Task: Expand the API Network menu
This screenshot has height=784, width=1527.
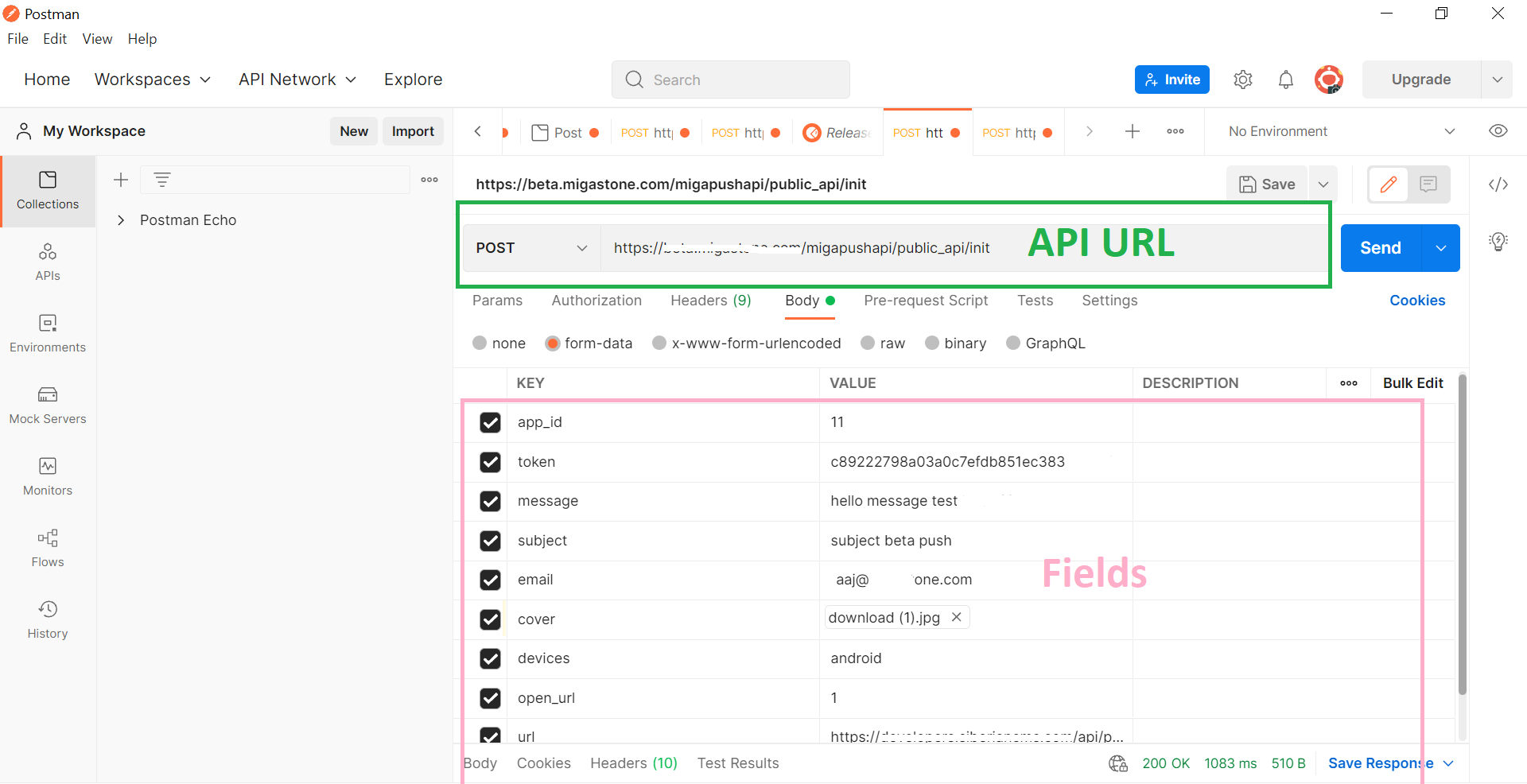Action: [297, 80]
